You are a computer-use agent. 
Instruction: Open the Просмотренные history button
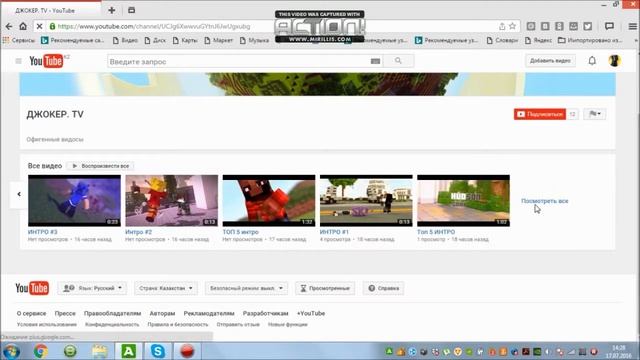pos(325,288)
